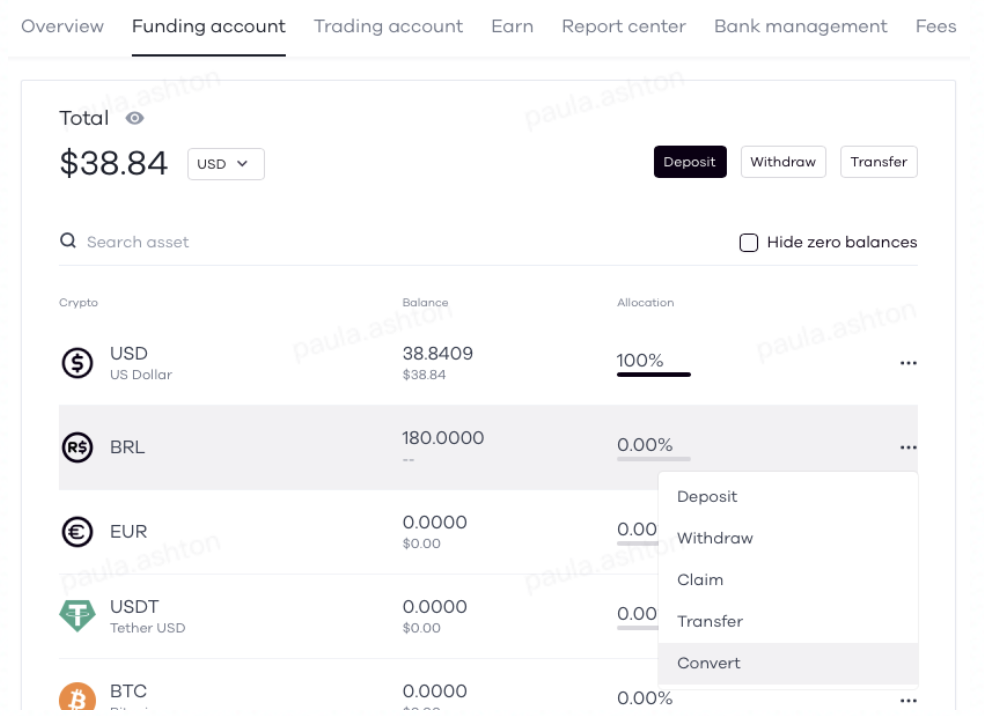Open the USD row three-dot menu
The height and width of the screenshot is (716, 984).
point(908,363)
